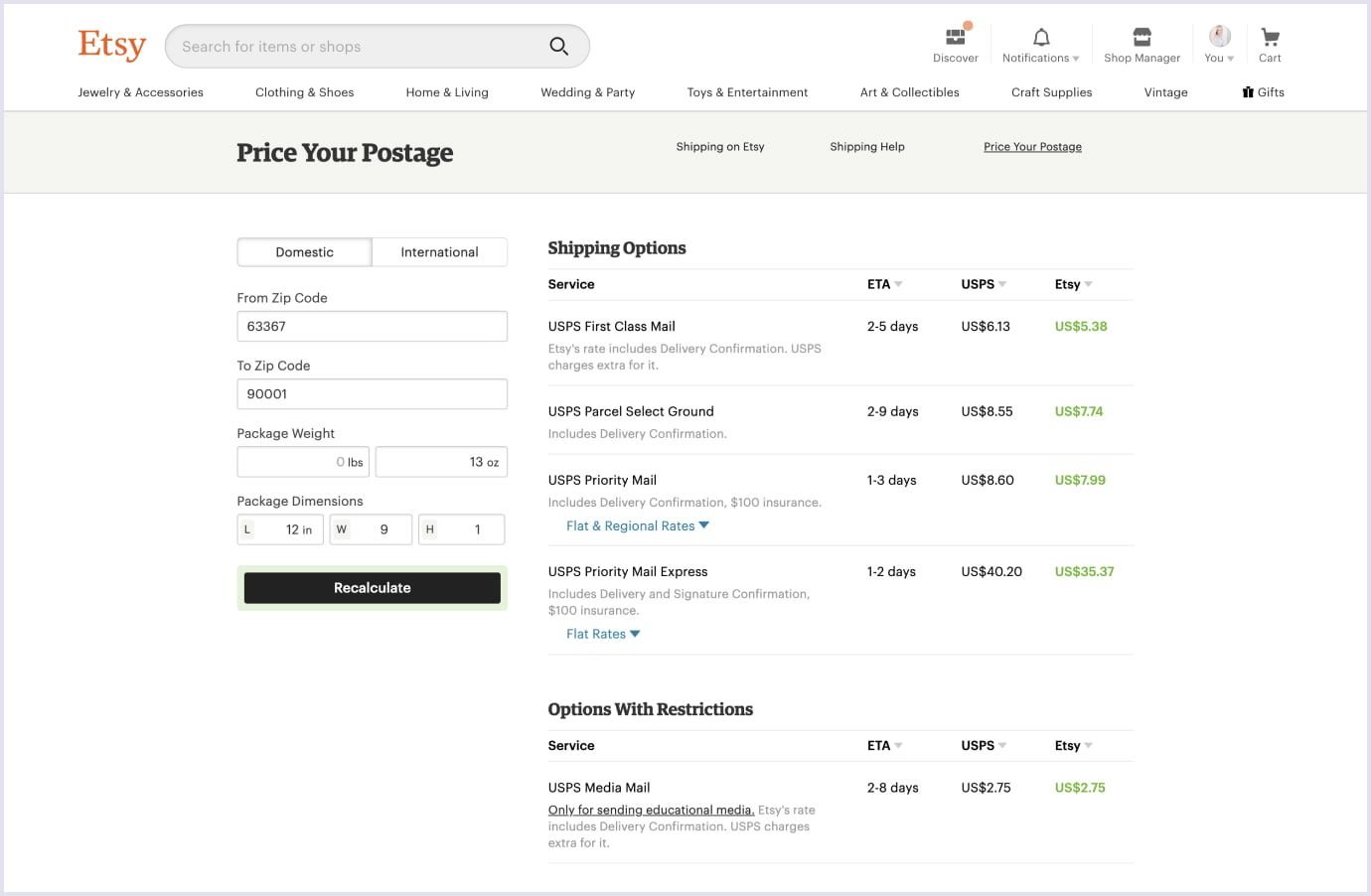
Task: Click USPS Parcel Select Ground service name
Action: tap(631, 411)
